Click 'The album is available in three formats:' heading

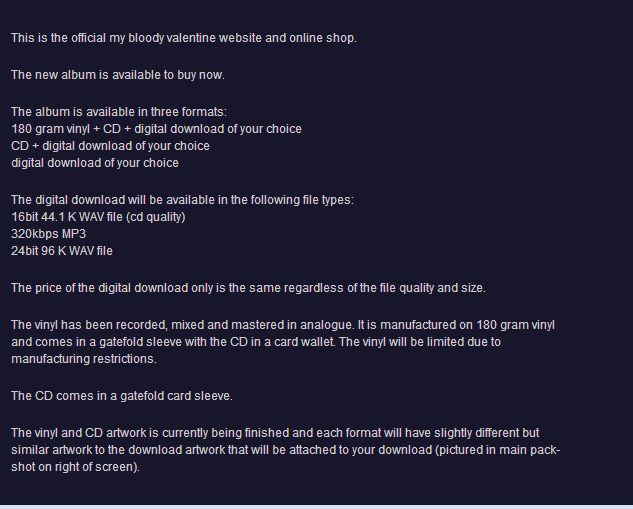119,112
